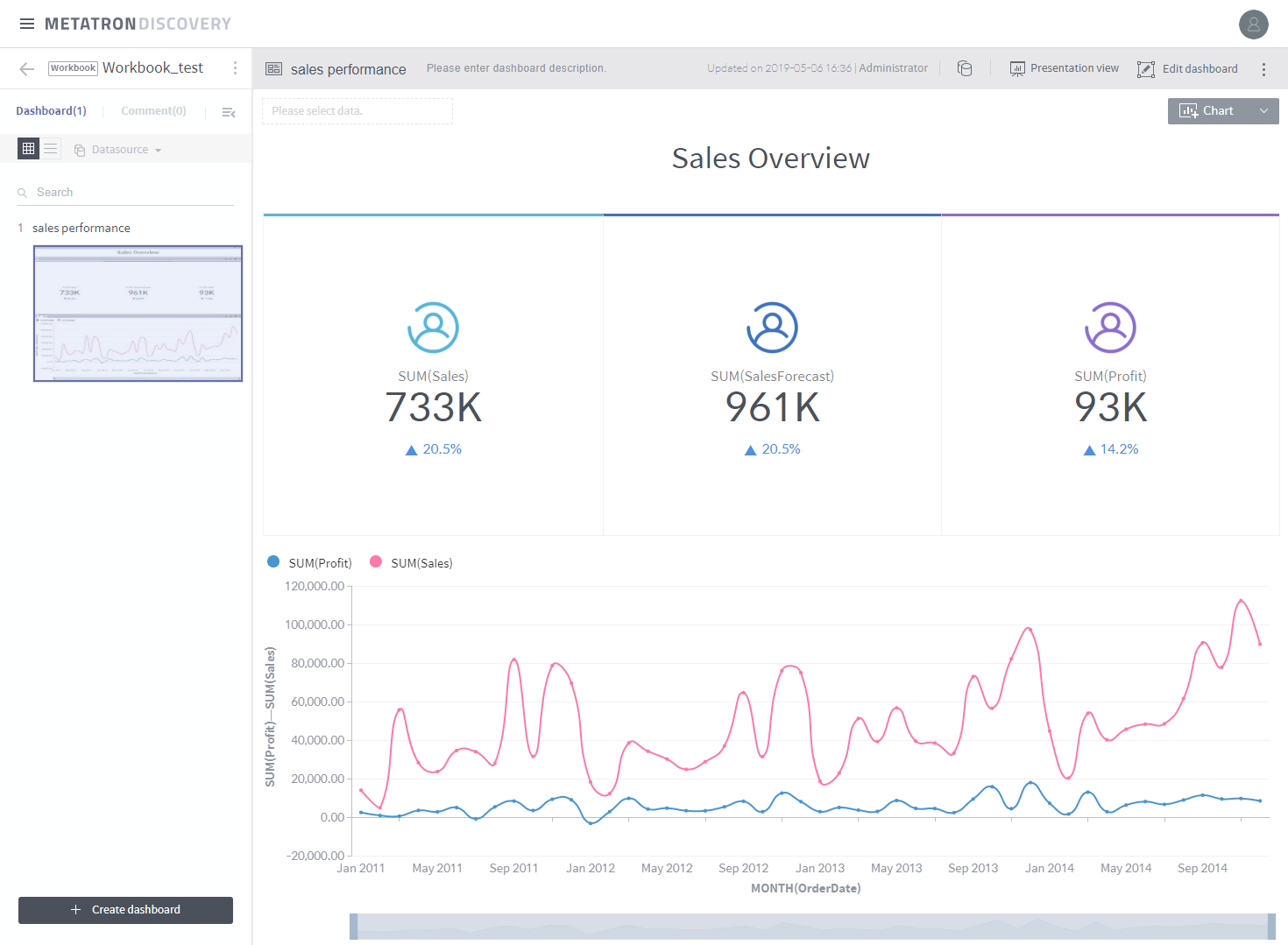Click the 120,000.00 y-axis label
Screen dimensions: 1288x945
[315, 586]
